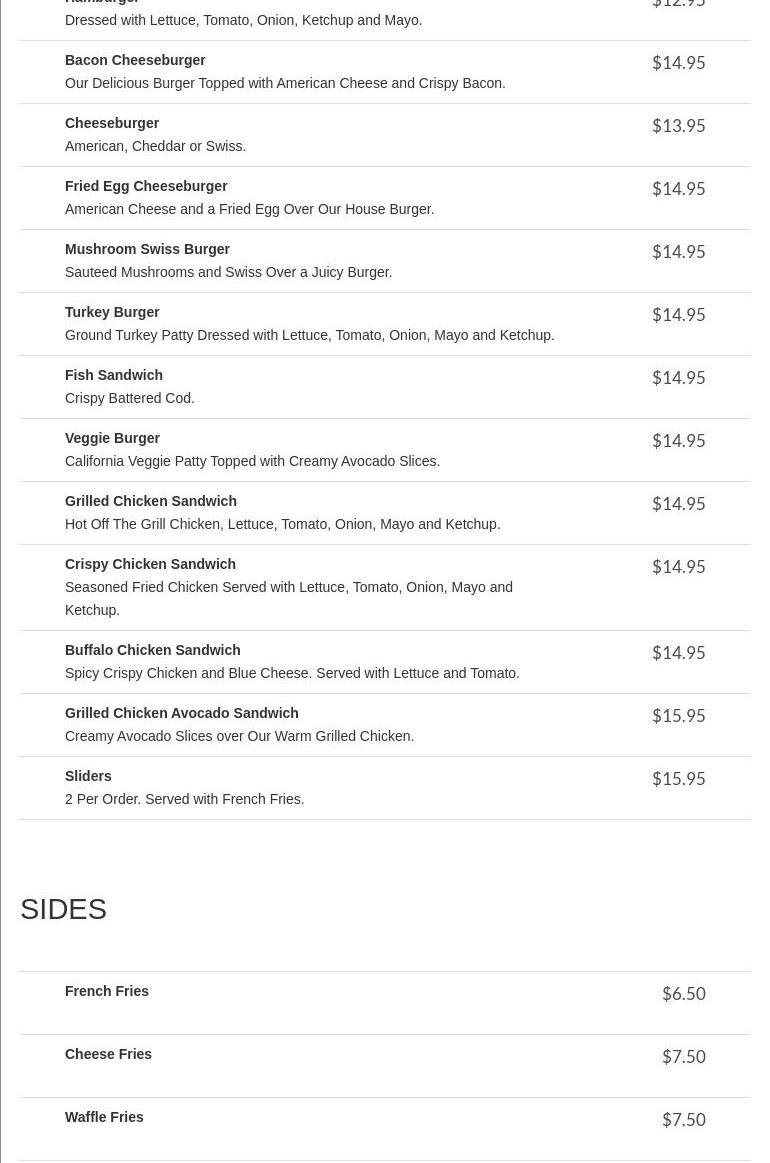This screenshot has height=1163, width=770.
Task: Open the Buffalo Chicken Sandwich item
Action: tap(153, 650)
